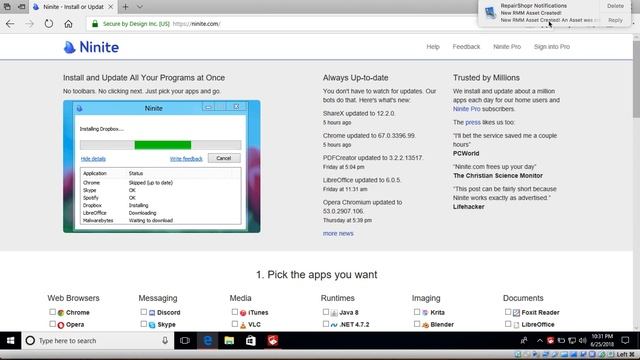Viewport: 640px width, 360px height.
Task: Click the Opera app icon
Action: pyautogui.click(x=61, y=325)
